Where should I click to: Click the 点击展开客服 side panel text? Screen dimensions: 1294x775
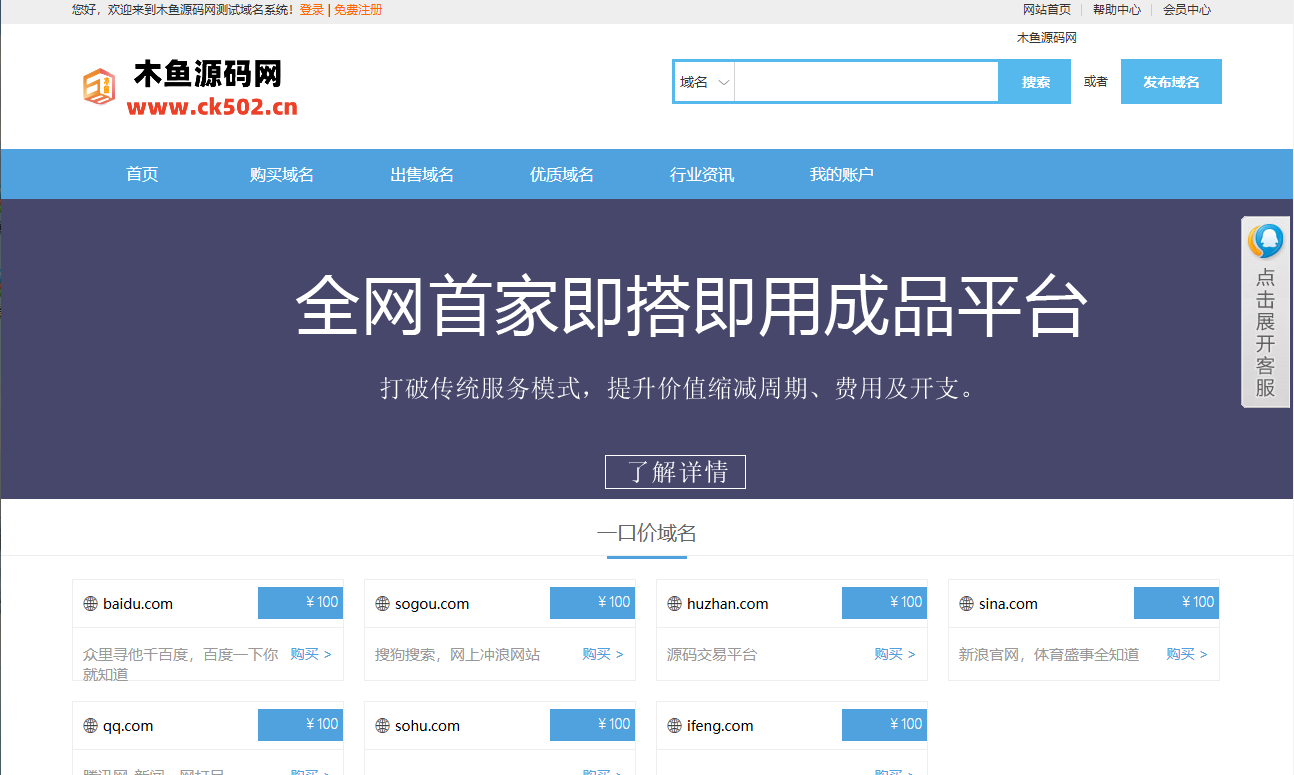[1266, 333]
